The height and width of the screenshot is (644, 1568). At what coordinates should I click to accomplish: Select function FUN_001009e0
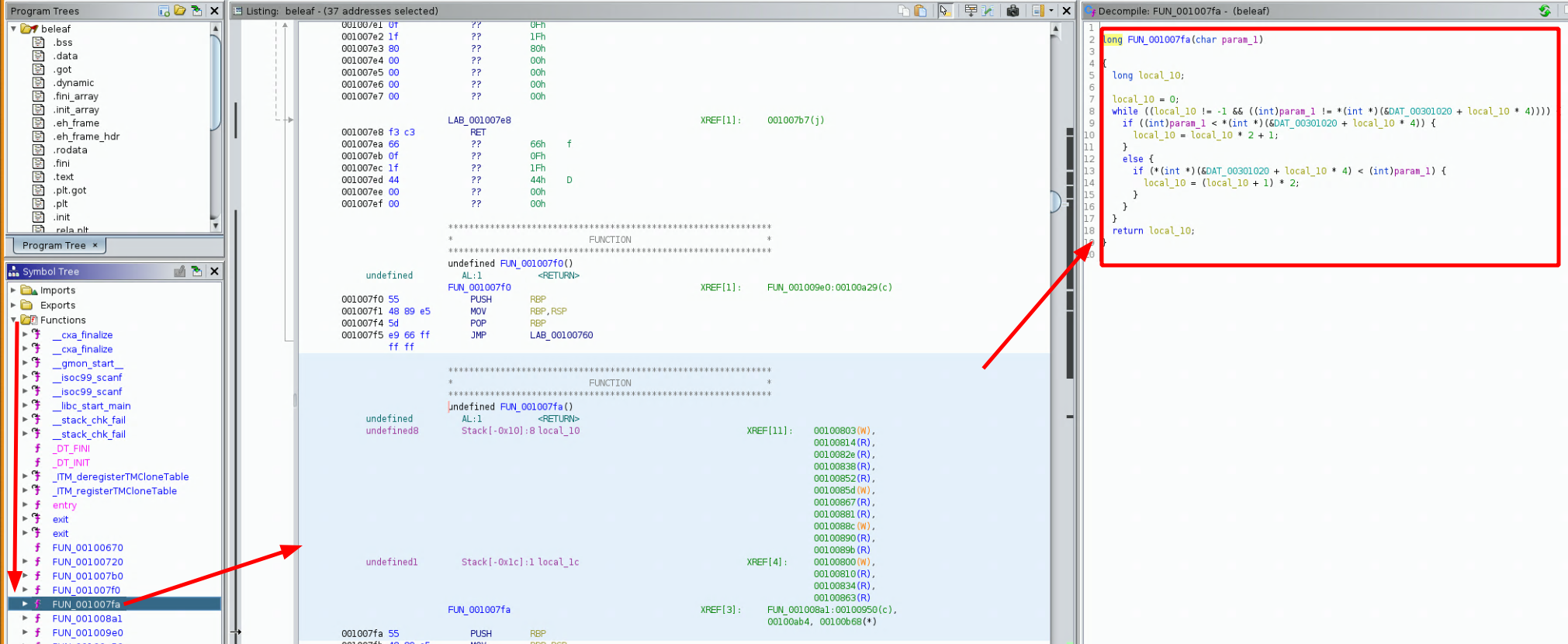tap(88, 633)
